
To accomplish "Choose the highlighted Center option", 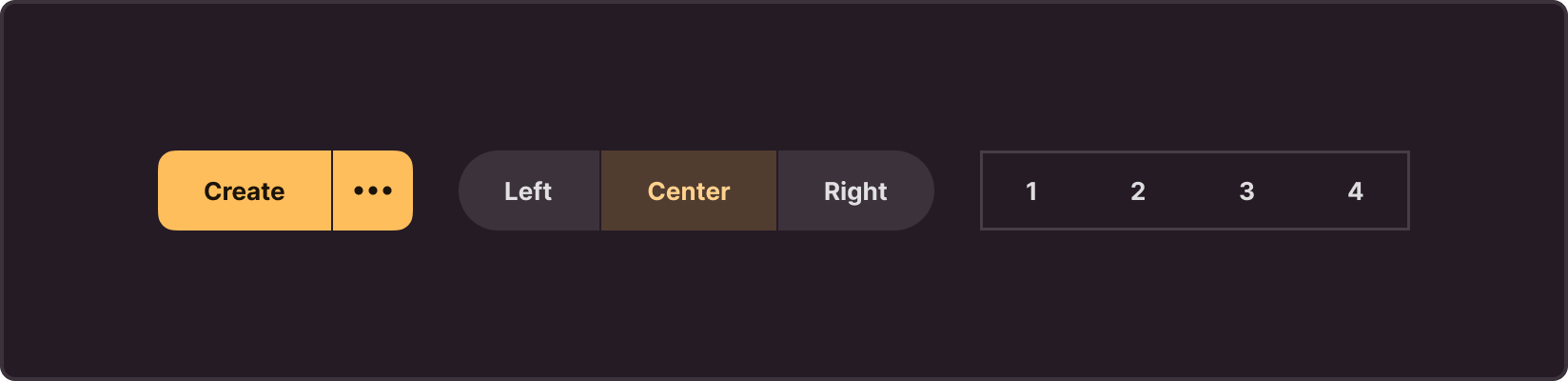I will pyautogui.click(x=689, y=190).
